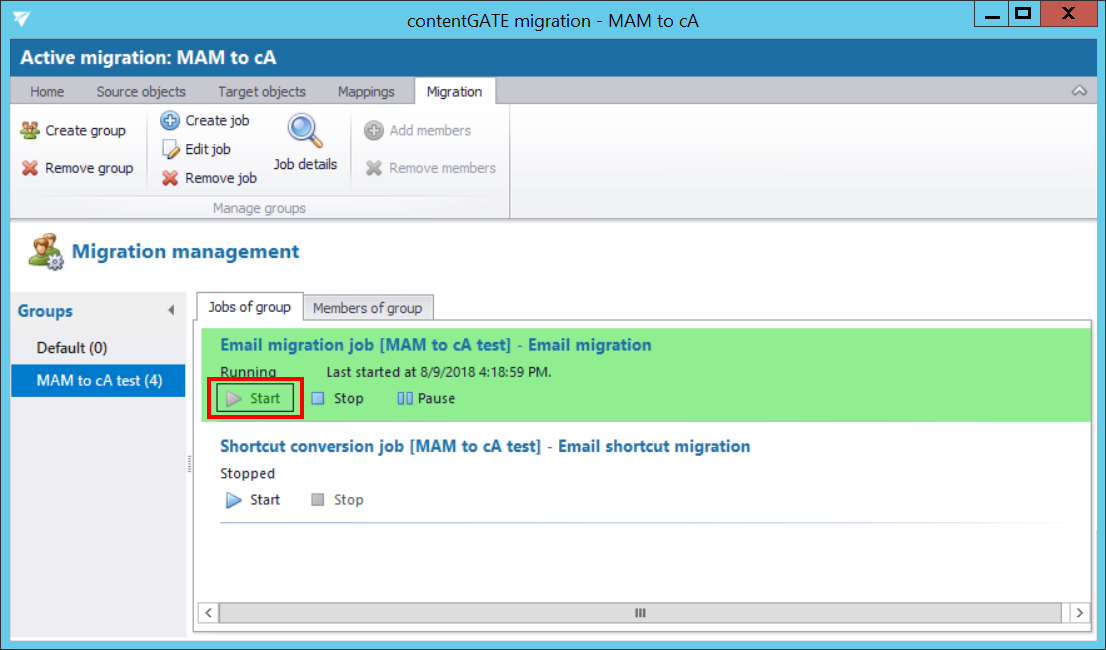This screenshot has height=650, width=1106.
Task: Pause the Email migration job
Action: tap(426, 398)
